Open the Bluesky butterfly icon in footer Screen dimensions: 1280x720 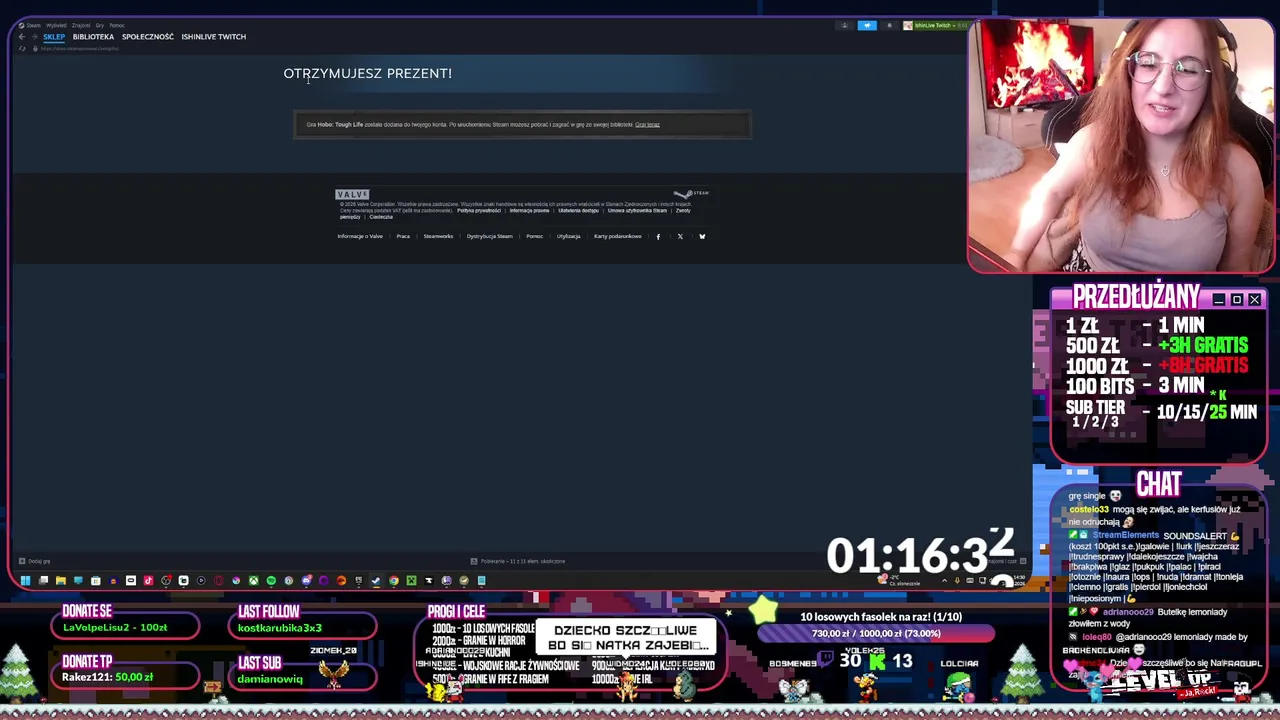[702, 236]
